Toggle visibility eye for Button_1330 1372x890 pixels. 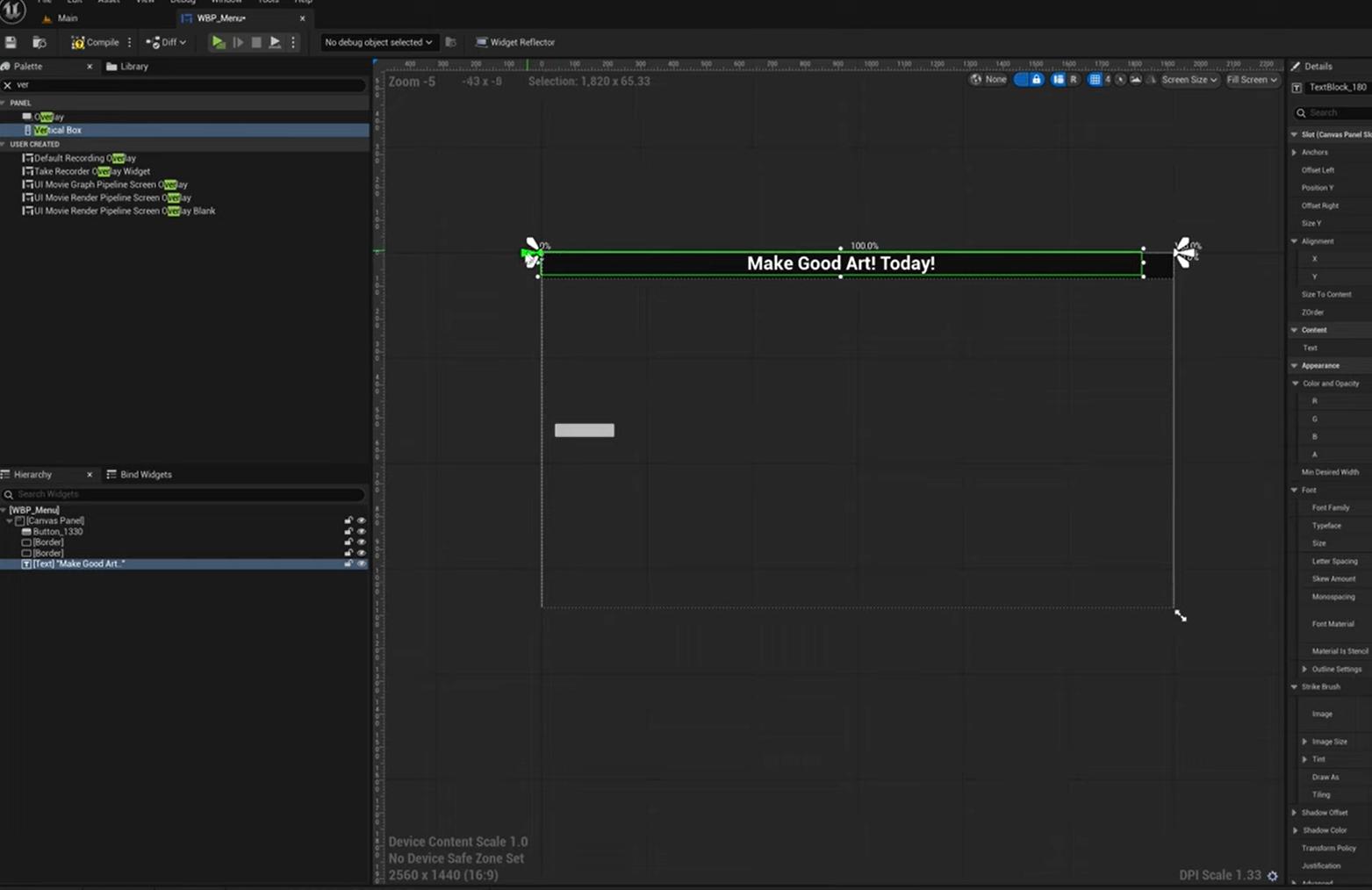click(361, 532)
